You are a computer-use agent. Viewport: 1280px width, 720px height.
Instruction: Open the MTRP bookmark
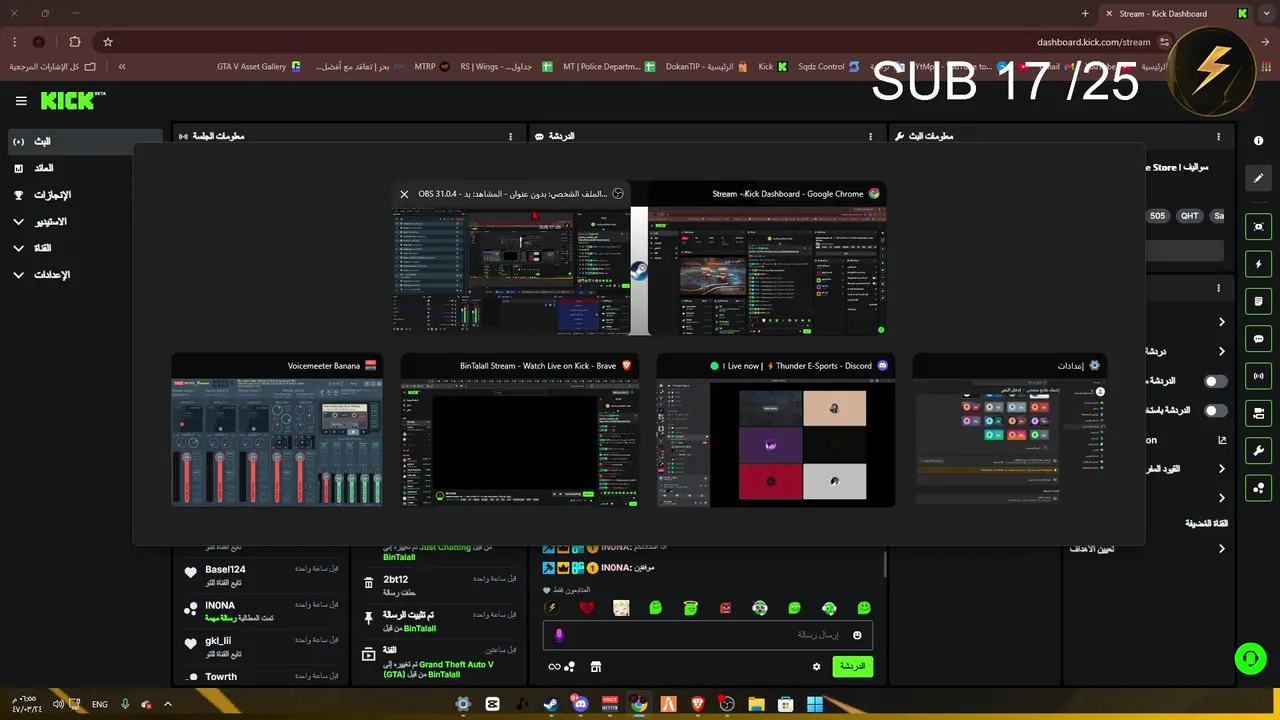pyautogui.click(x=432, y=66)
